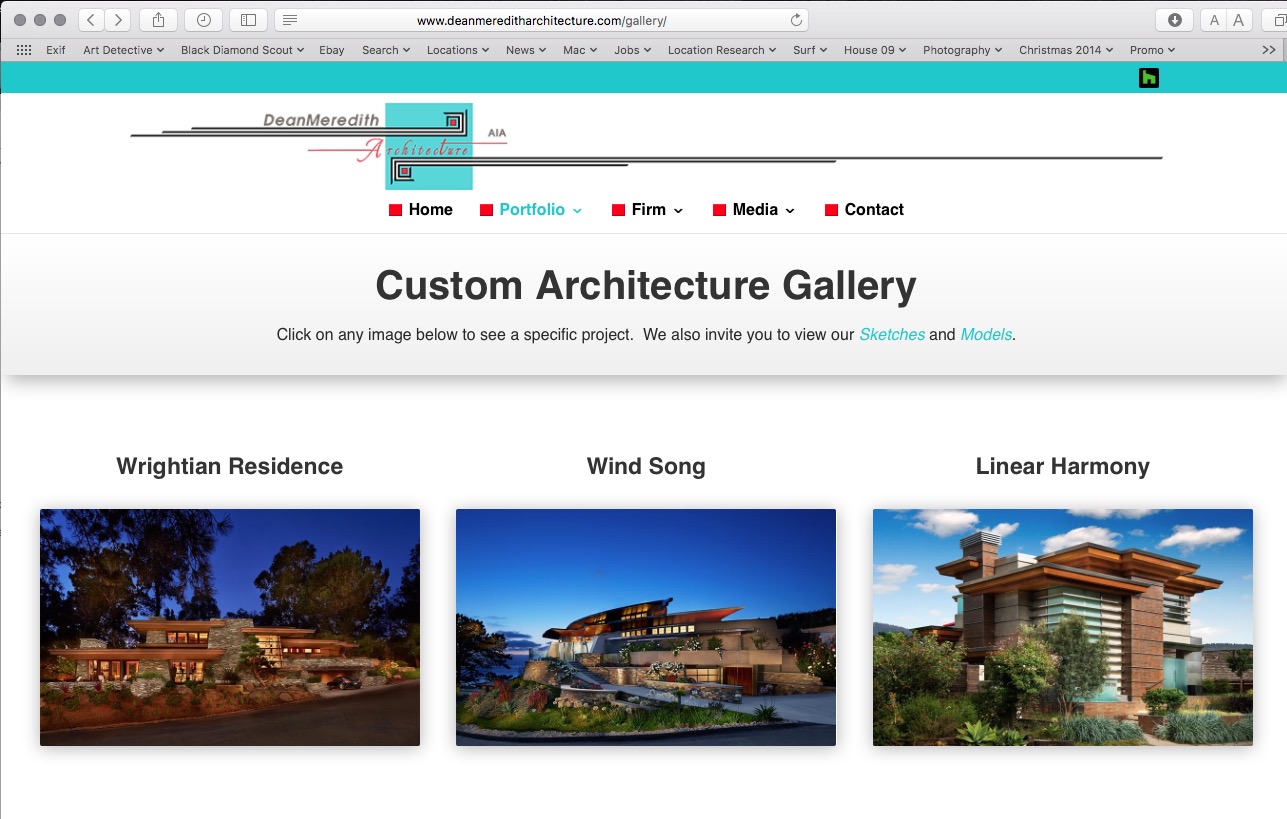This screenshot has height=819, width=1287.
Task: Go back using Safari back arrow
Action: [91, 20]
